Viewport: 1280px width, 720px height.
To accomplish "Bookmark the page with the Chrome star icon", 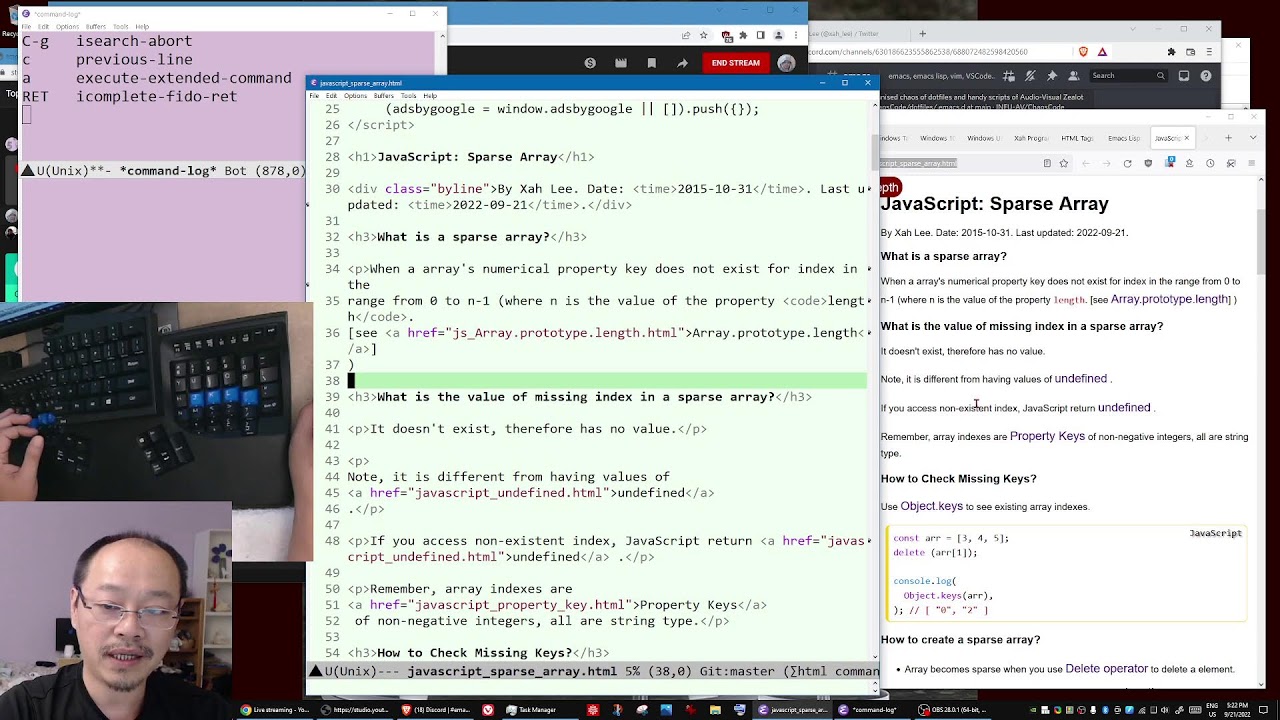I will click(704, 35).
